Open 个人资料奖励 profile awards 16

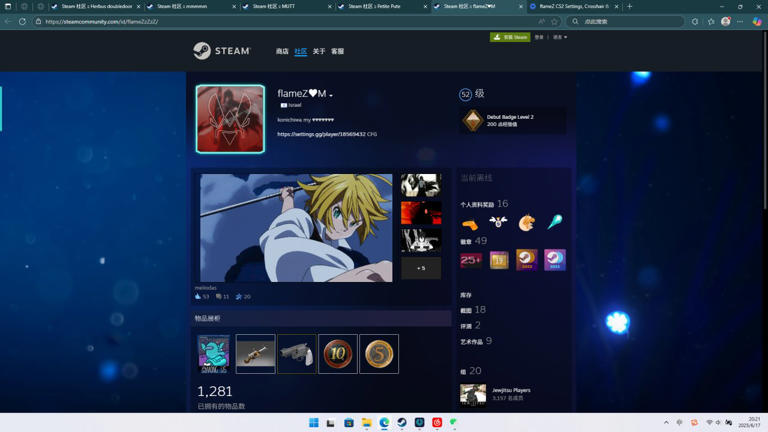(x=484, y=204)
